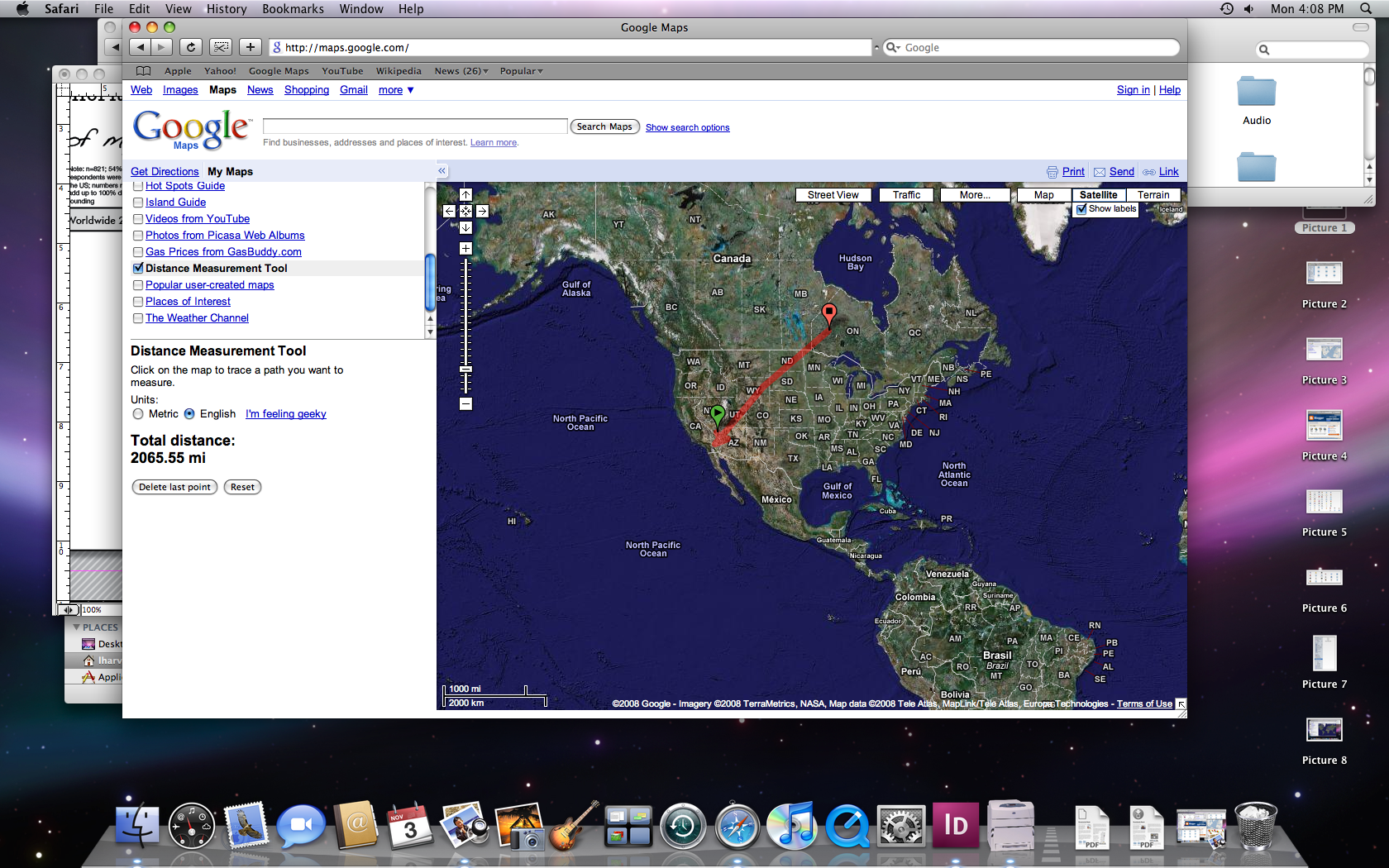Viewport: 1389px width, 868px height.
Task: Open the News (26) bookmarks dropdown
Action: tap(461, 71)
